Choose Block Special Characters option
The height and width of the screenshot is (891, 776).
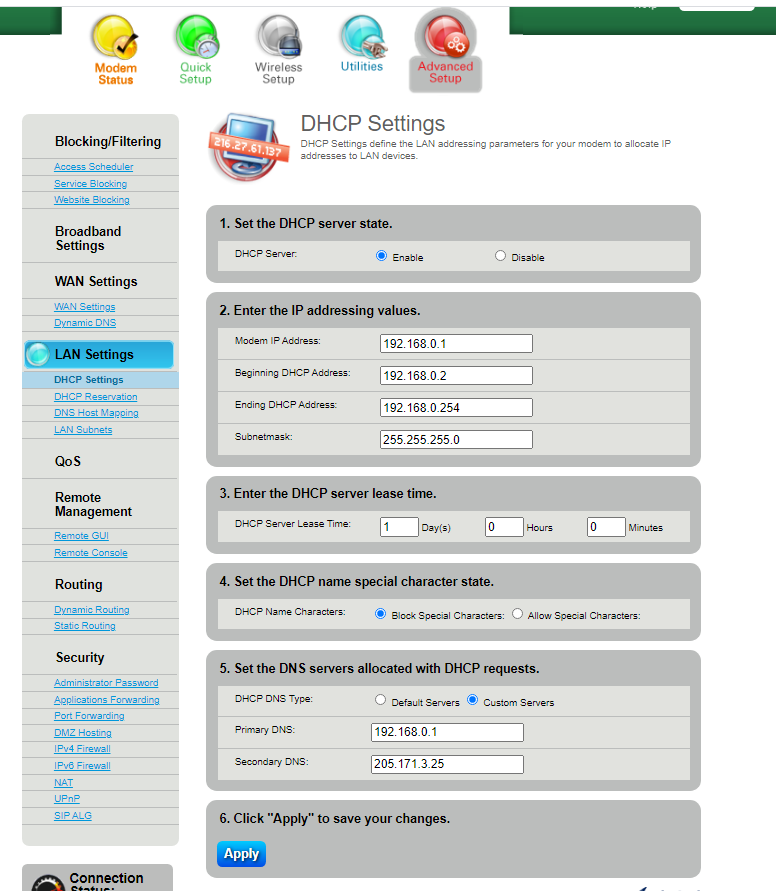tap(381, 614)
